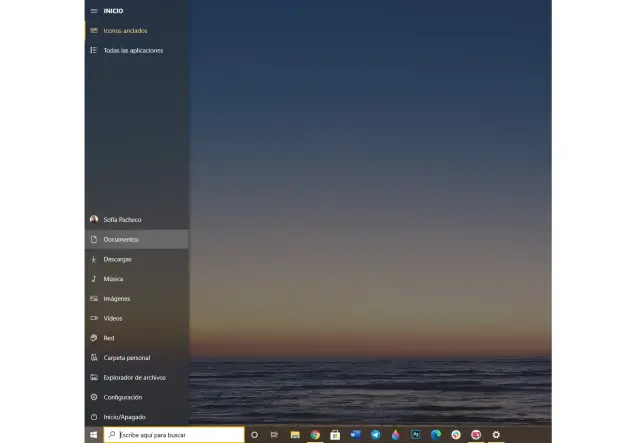Select Iconos anclados view
This screenshot has height=443, width=640.
point(125,31)
